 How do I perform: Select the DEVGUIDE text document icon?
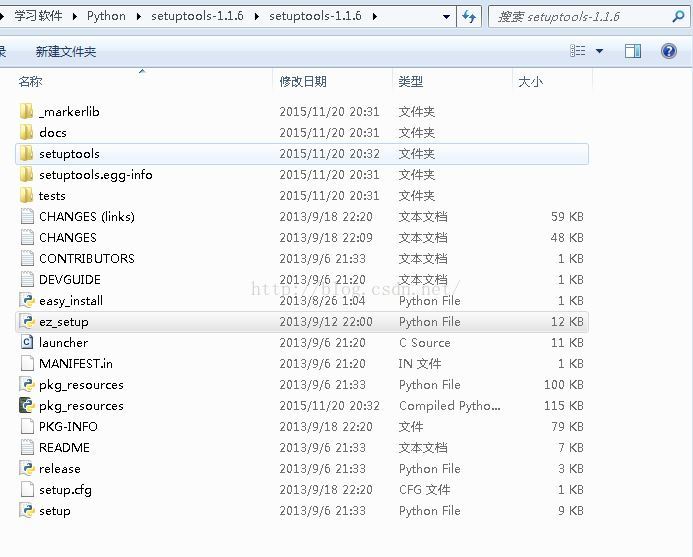[27, 279]
